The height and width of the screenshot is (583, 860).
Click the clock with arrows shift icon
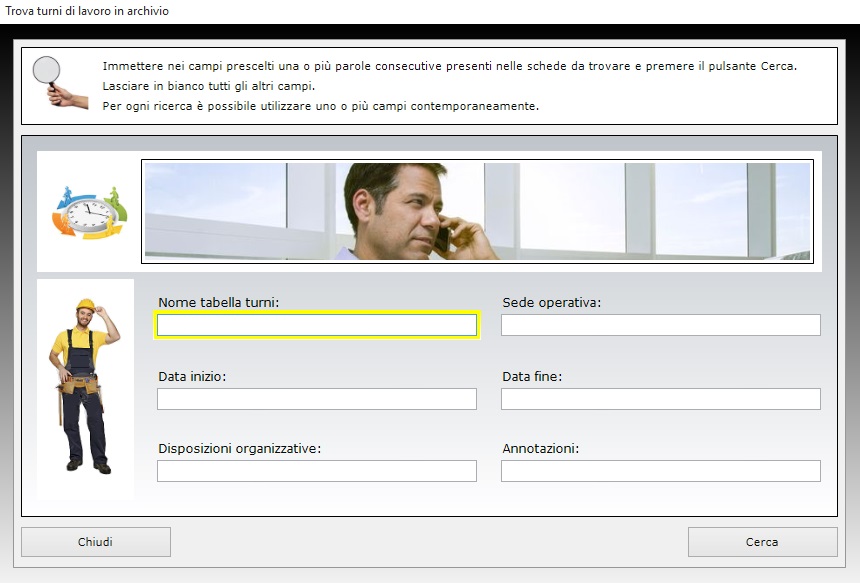(89, 212)
